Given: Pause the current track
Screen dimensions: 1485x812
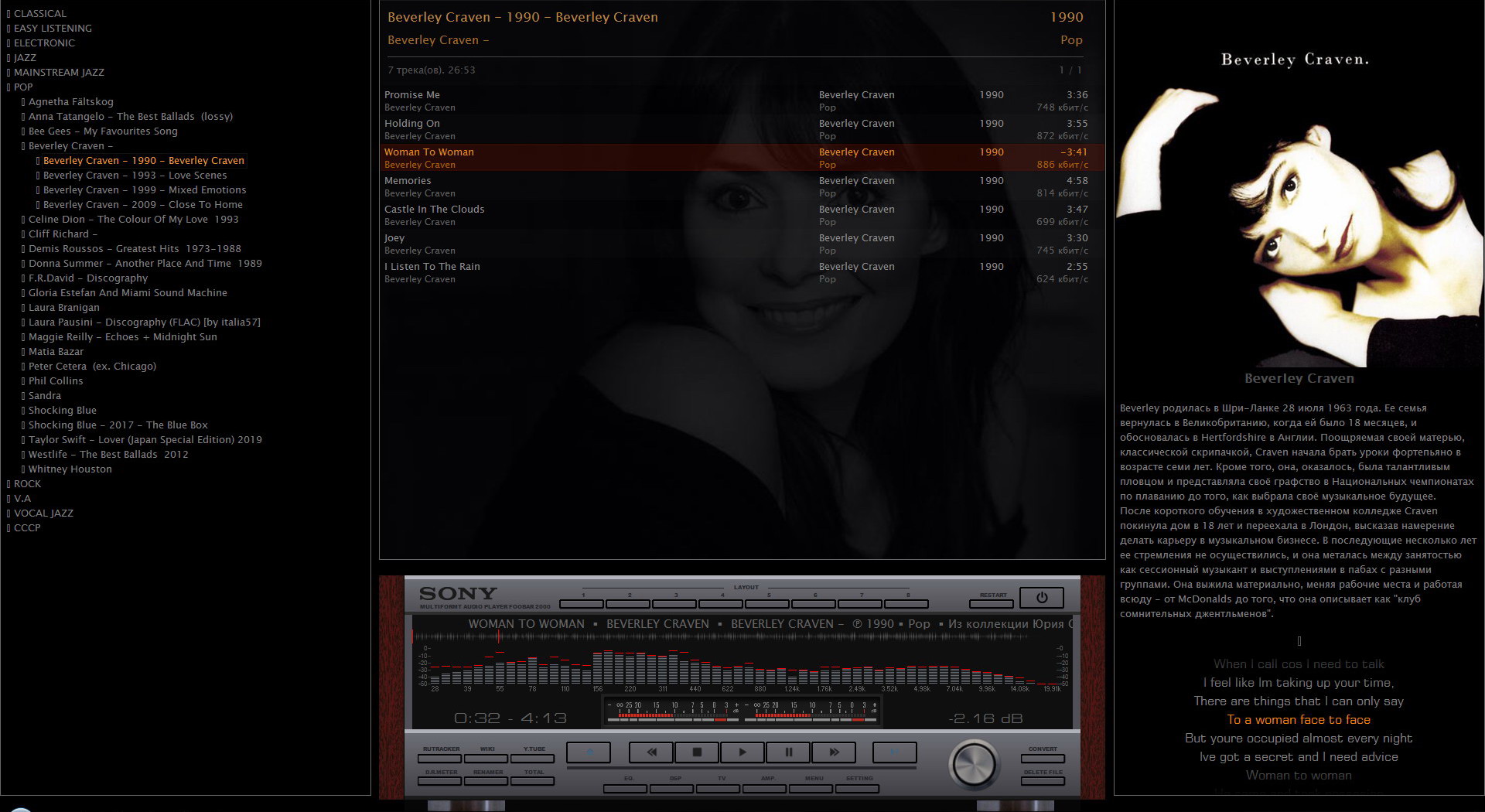Looking at the screenshot, I should point(788,752).
